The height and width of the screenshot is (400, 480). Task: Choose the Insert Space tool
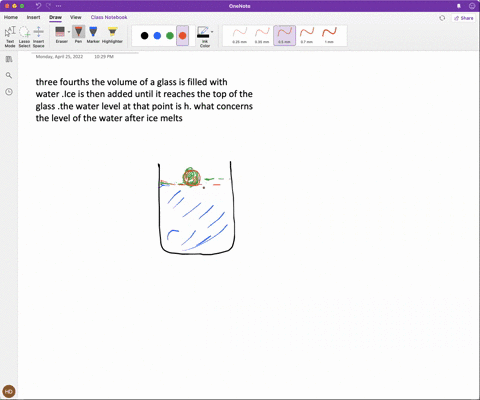coord(39,36)
